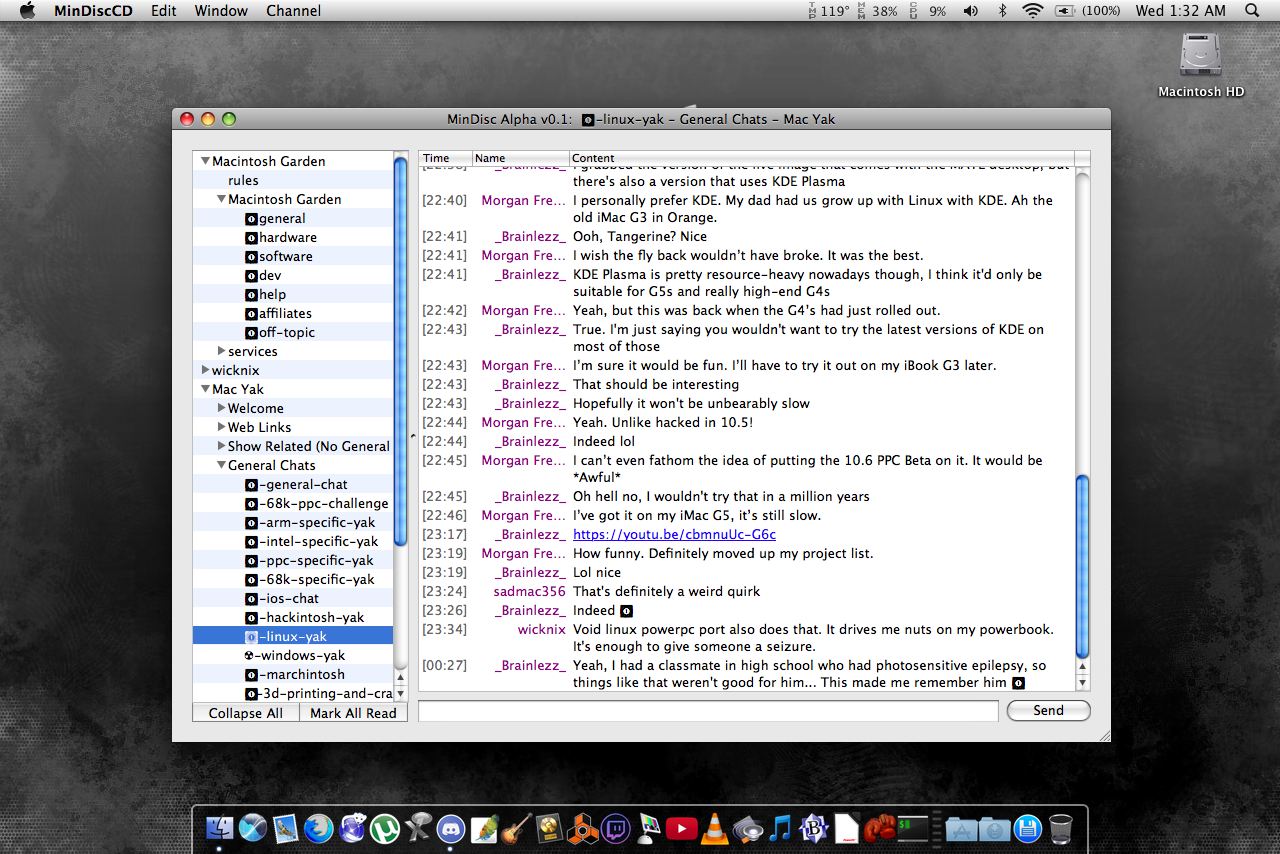Select the -ppc-specific-yak channel

coord(309,560)
